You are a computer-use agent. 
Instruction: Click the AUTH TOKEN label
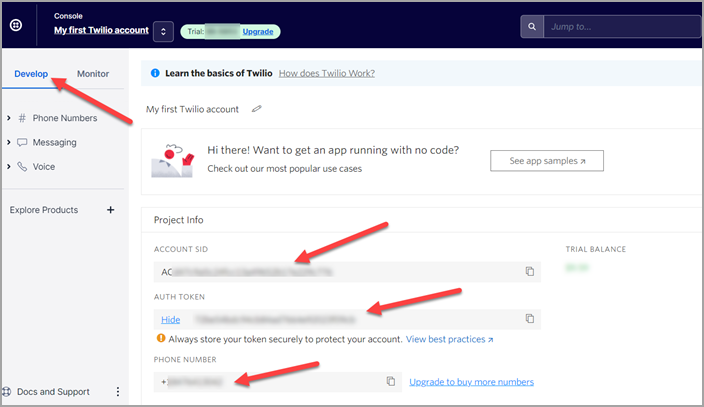pyautogui.click(x=179, y=296)
